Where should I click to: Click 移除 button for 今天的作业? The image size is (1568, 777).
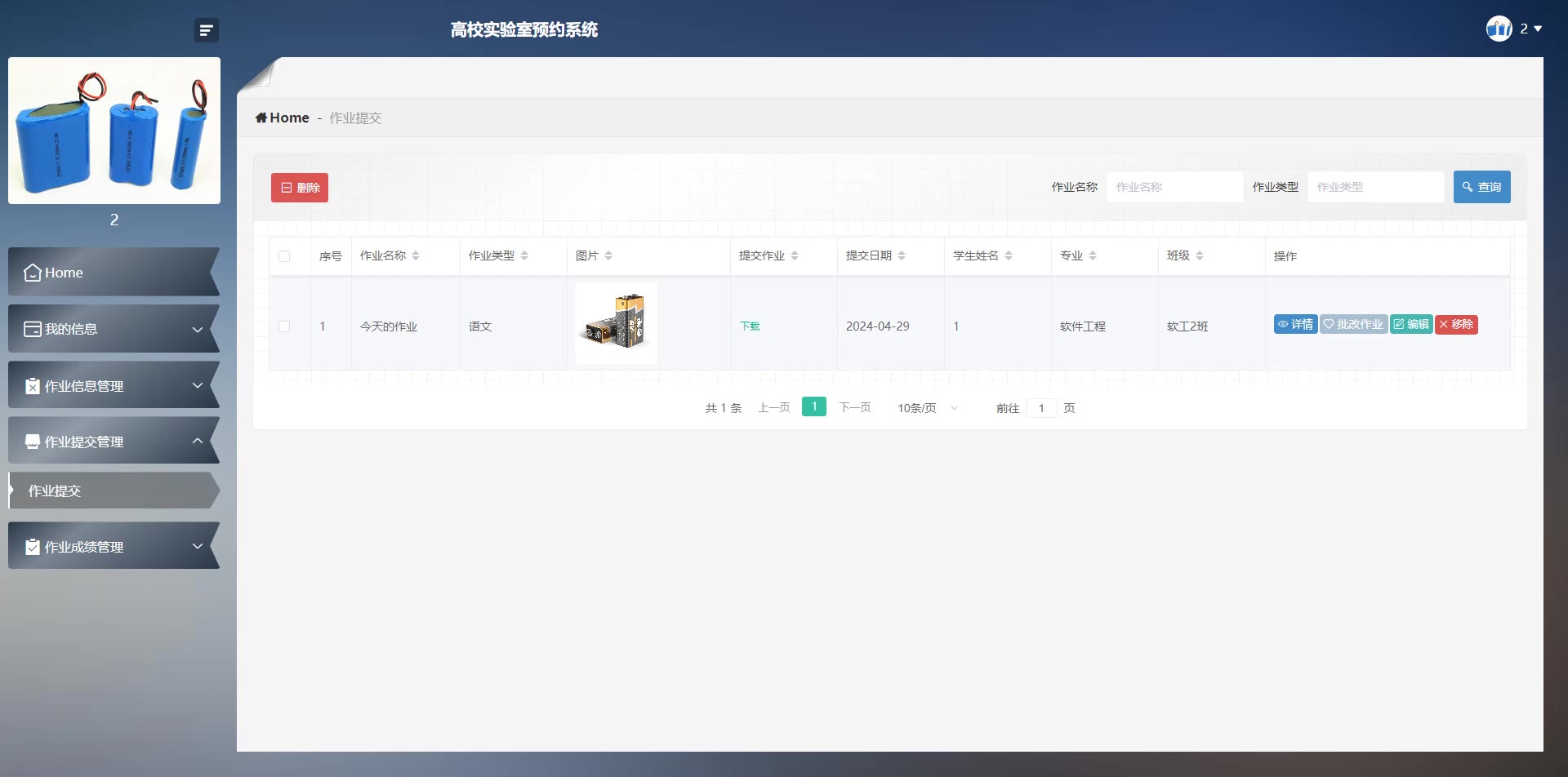click(1456, 325)
